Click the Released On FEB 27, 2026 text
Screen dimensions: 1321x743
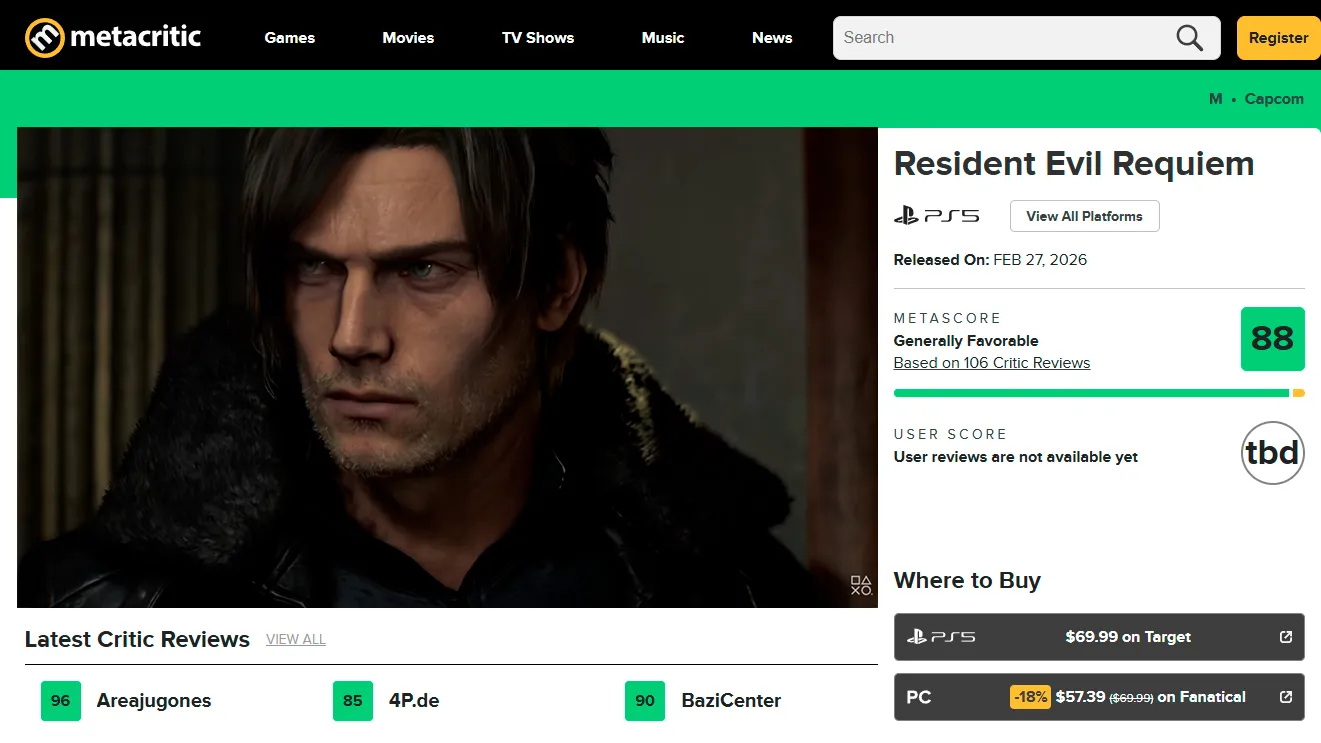[x=990, y=260]
